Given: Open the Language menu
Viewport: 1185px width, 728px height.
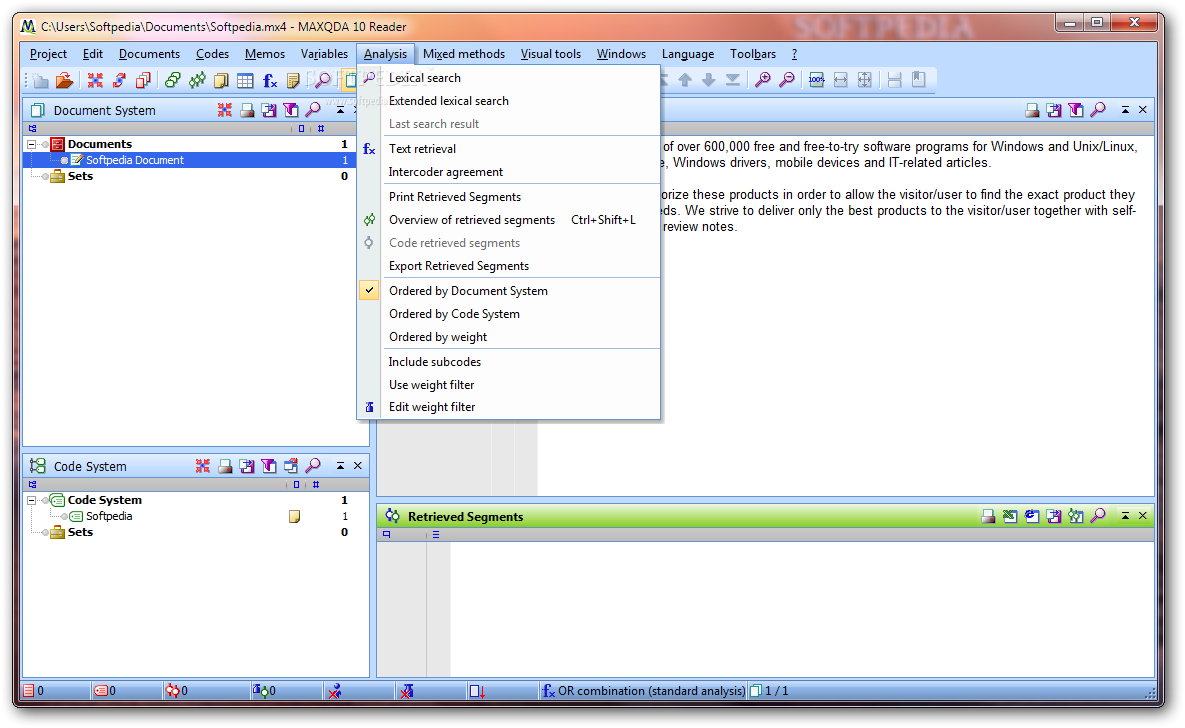Looking at the screenshot, I should click(x=688, y=54).
